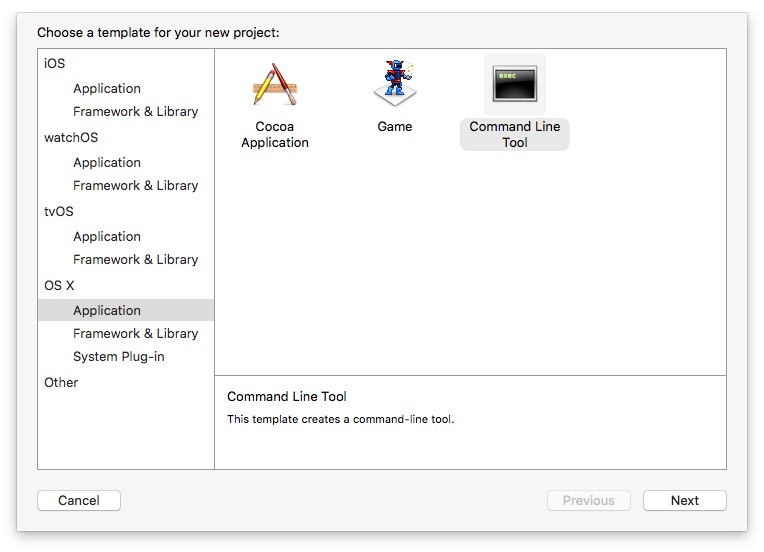This screenshot has width=764, height=552.
Task: Click the 'Command Line Tool' label under icon
Action: tap(515, 134)
